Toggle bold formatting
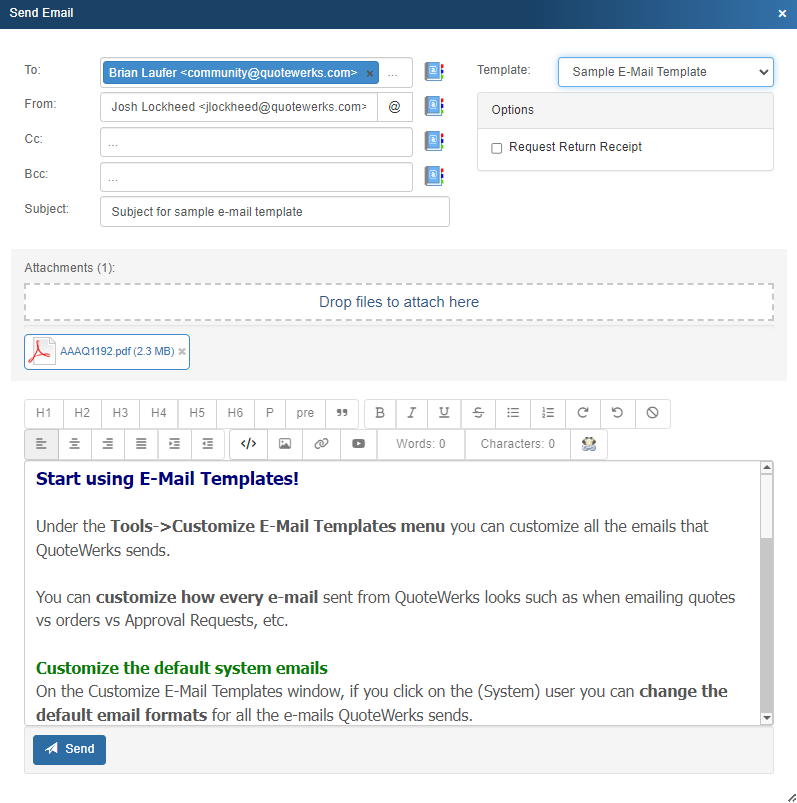The height and width of the screenshot is (803, 797). click(380, 413)
